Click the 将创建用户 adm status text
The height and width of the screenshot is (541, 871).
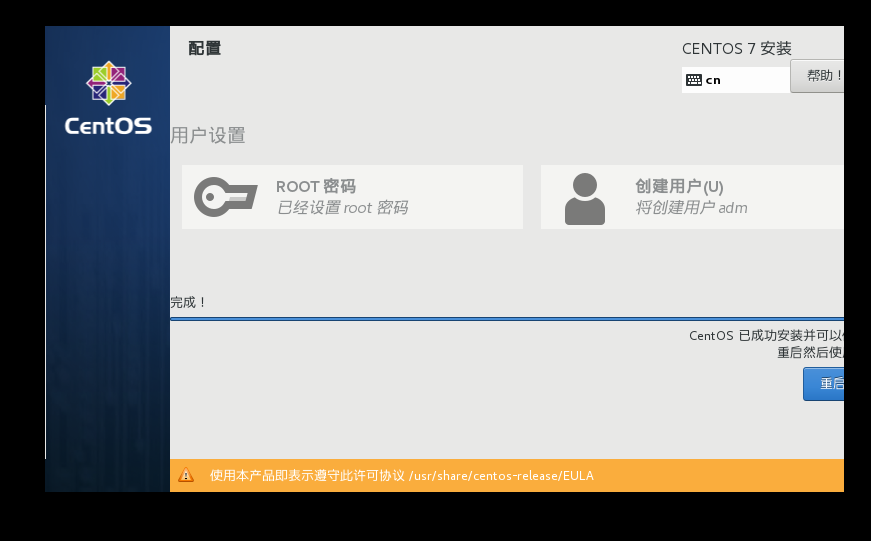tap(691, 208)
